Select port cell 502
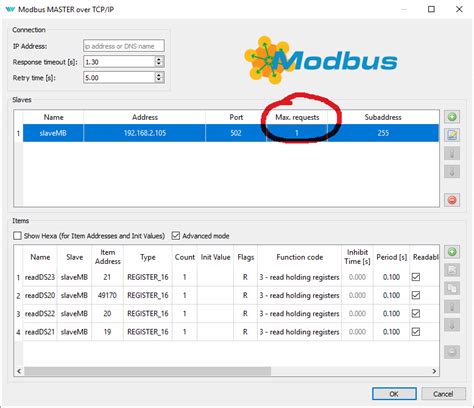 [x=236, y=133]
